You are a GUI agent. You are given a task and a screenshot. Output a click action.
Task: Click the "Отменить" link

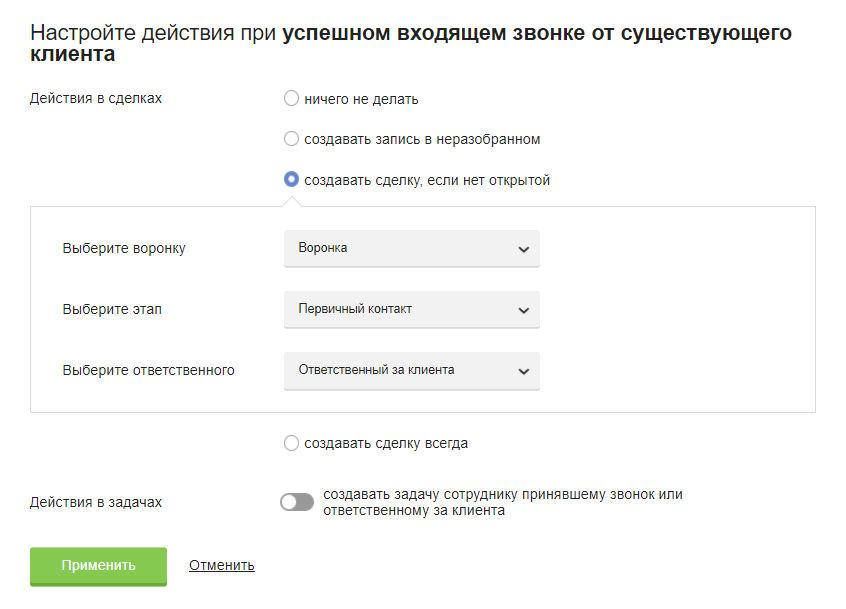[x=222, y=565]
